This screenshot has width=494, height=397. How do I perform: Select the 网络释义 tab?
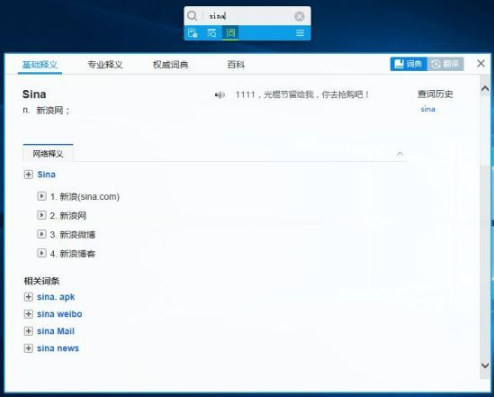click(48, 154)
